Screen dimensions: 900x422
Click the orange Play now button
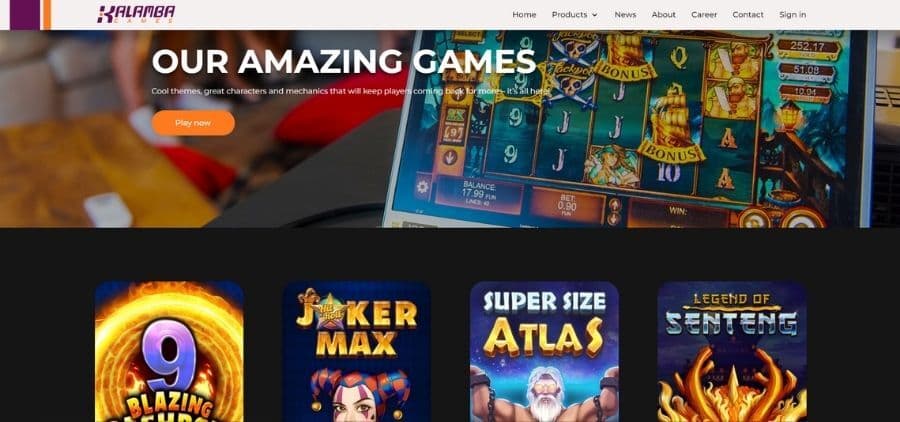(x=193, y=123)
